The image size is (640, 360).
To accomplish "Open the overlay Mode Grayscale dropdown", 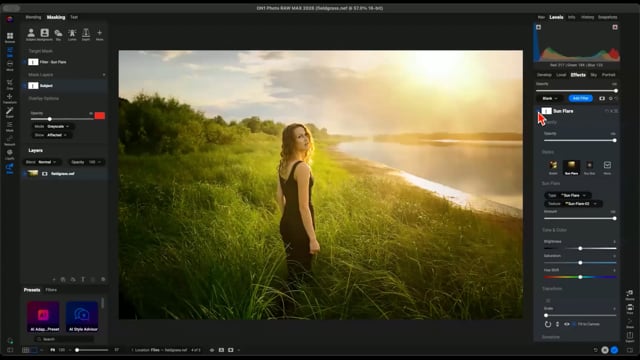I will [x=52, y=127].
